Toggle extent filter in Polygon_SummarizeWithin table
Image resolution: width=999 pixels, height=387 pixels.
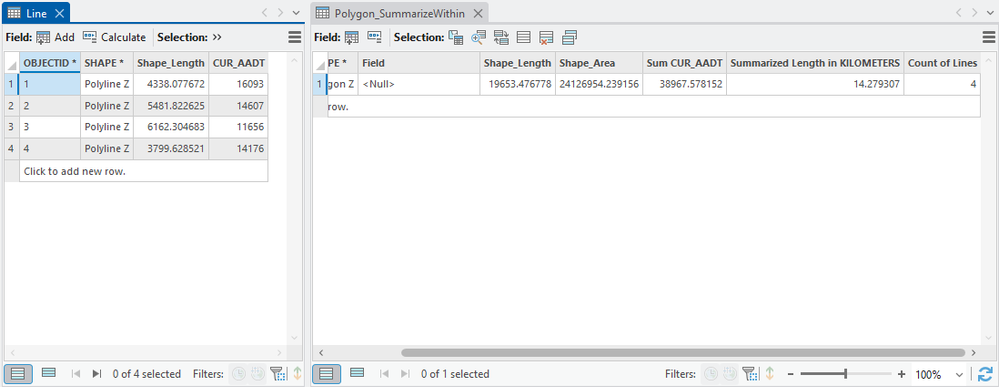click(x=750, y=374)
